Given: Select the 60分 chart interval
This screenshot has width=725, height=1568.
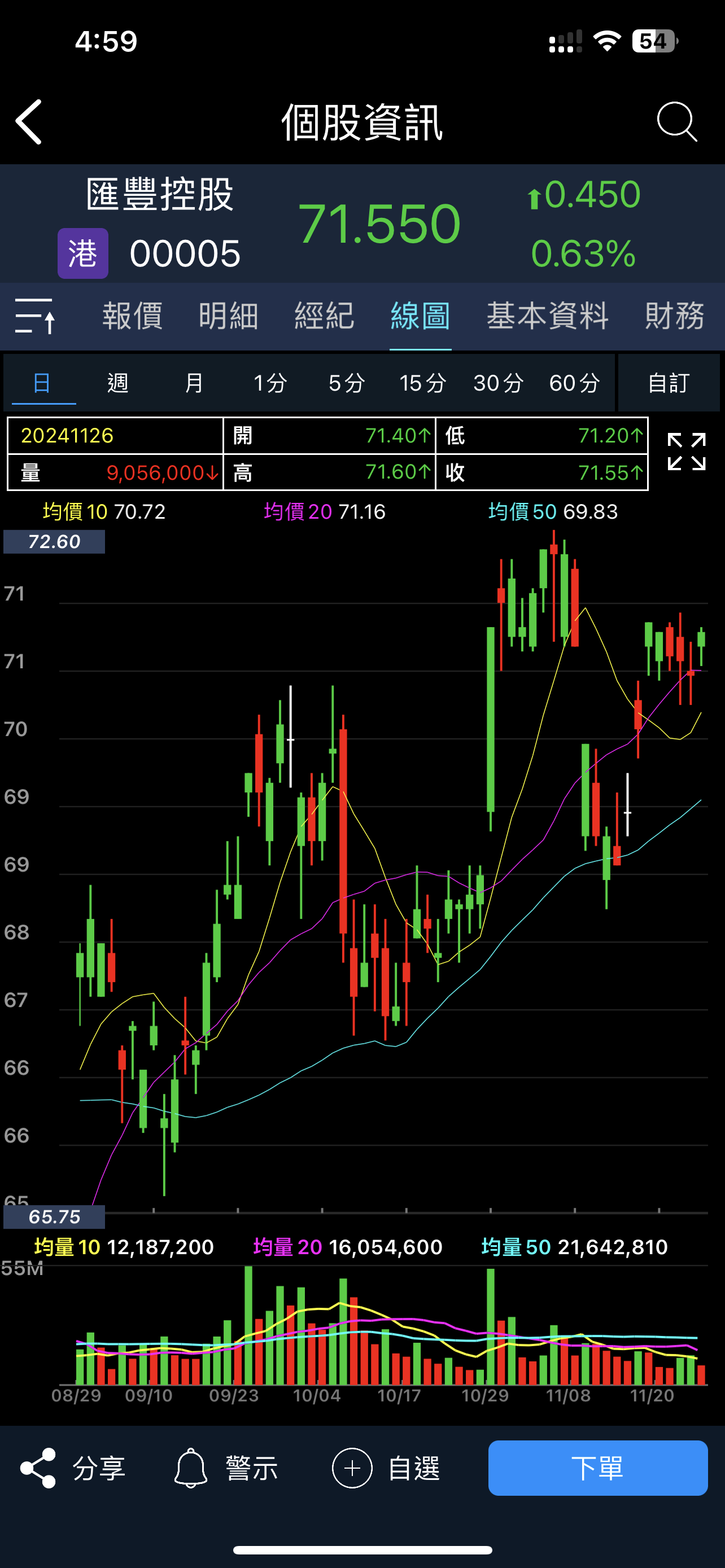Looking at the screenshot, I should click(575, 383).
